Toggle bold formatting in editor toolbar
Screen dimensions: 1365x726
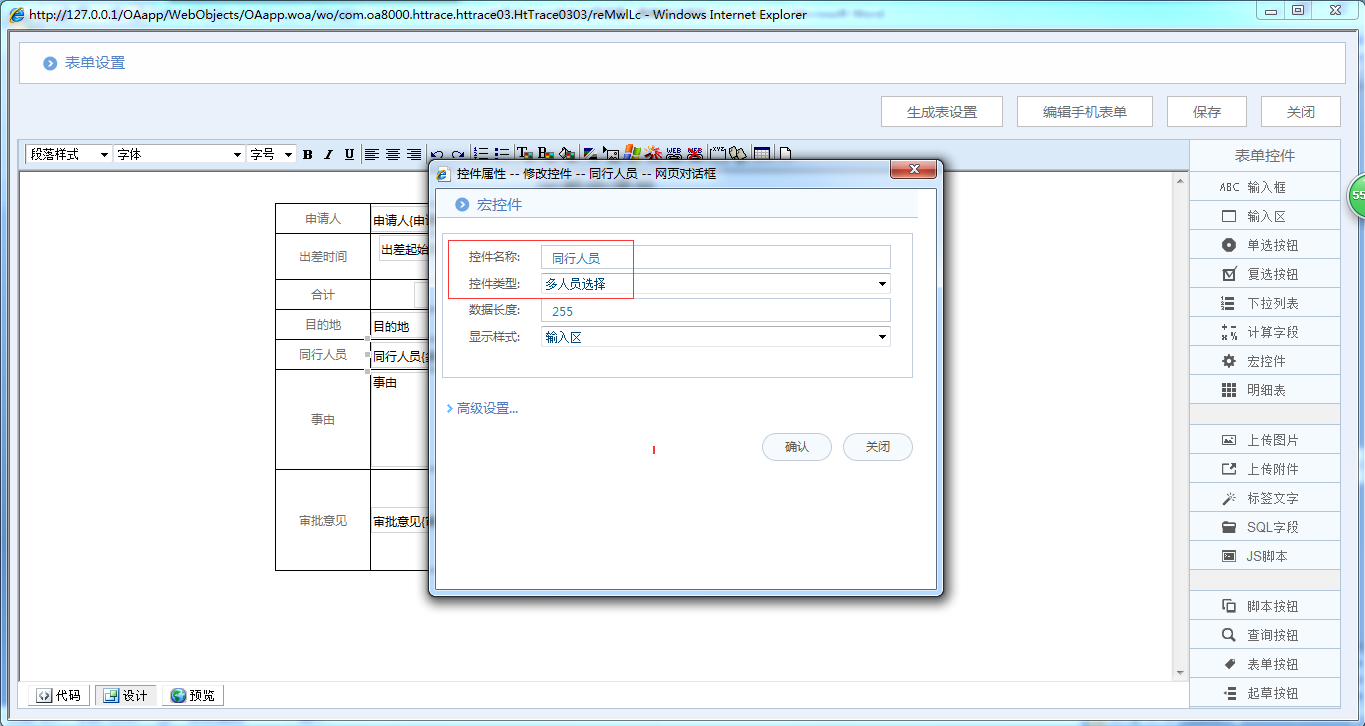pyautogui.click(x=307, y=154)
